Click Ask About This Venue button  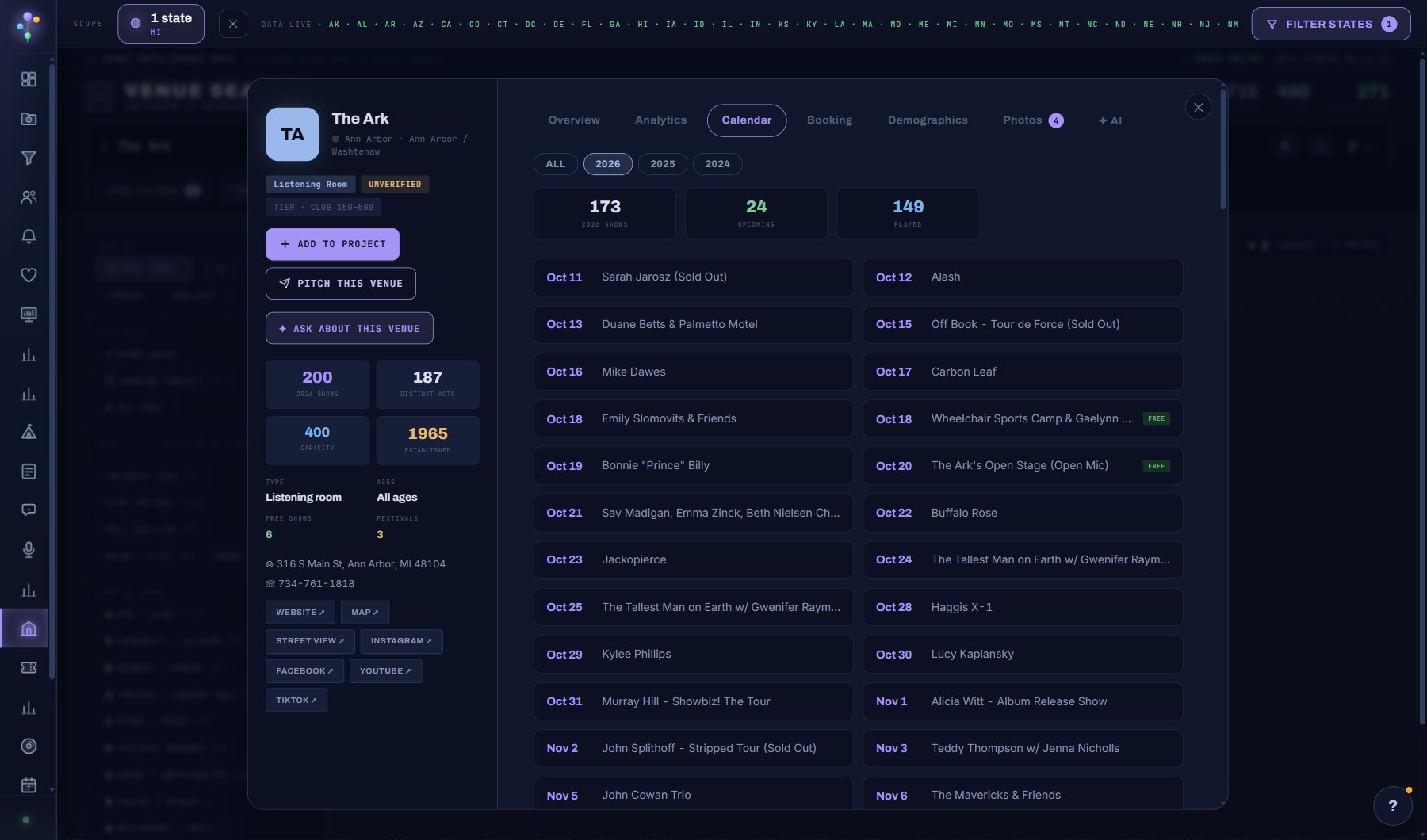pyautogui.click(x=350, y=328)
